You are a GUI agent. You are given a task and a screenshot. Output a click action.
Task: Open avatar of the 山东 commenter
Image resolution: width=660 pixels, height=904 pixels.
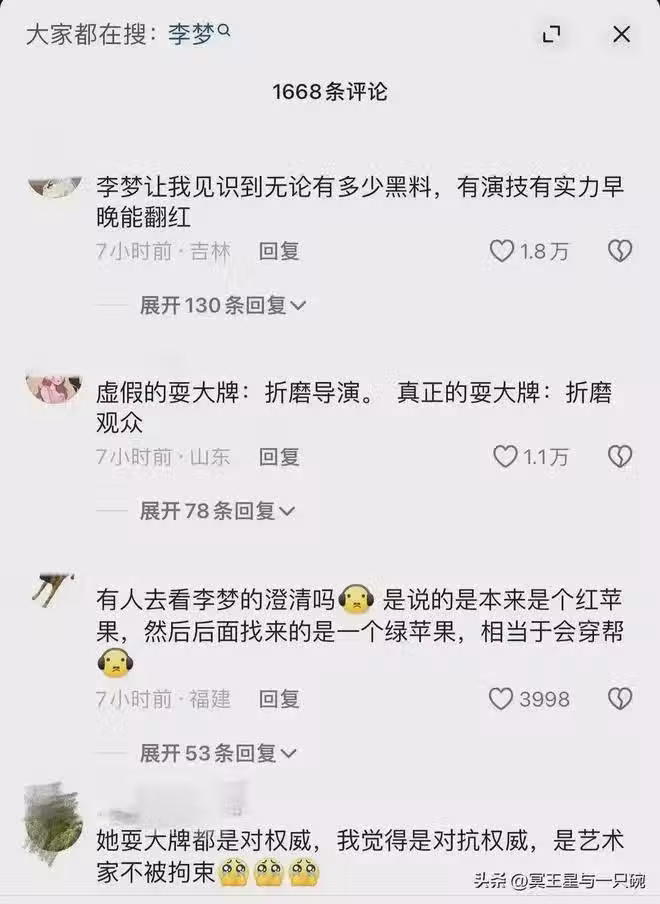(54, 387)
